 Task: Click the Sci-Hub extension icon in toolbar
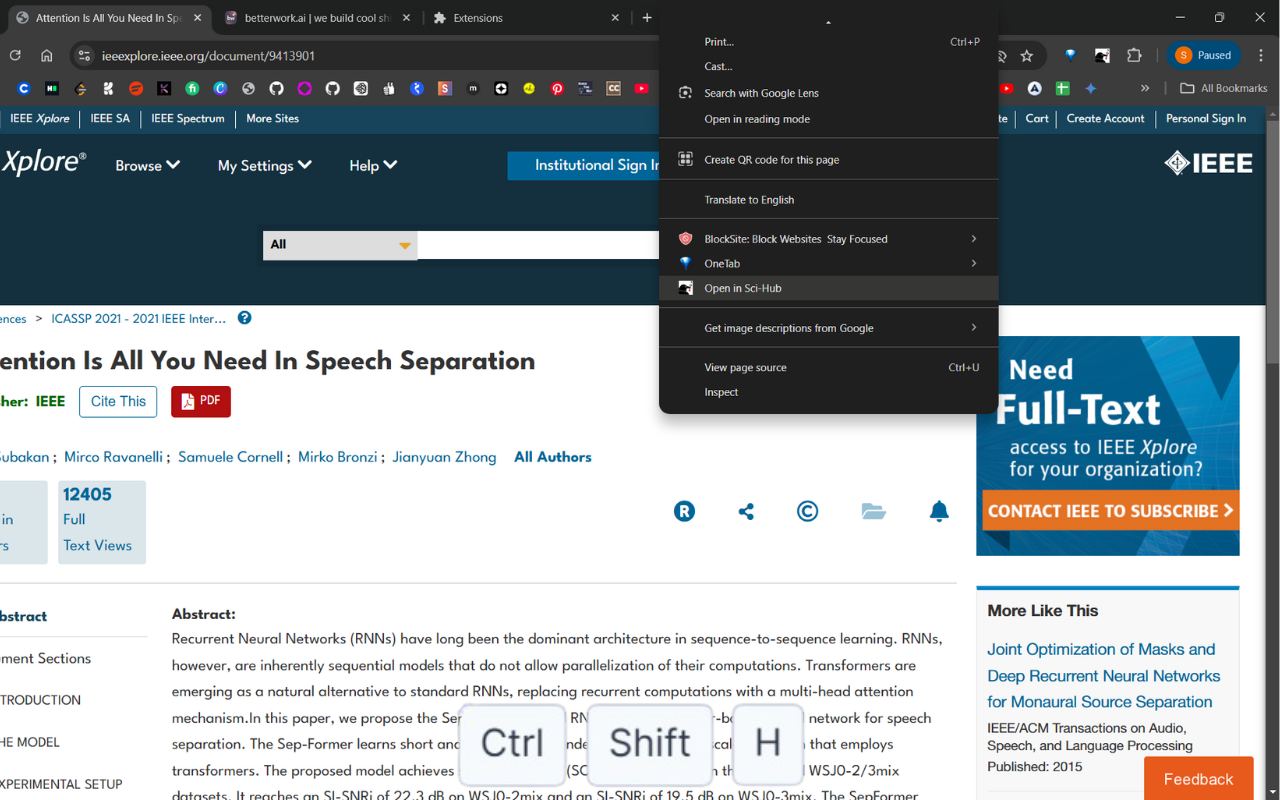(x=1102, y=56)
